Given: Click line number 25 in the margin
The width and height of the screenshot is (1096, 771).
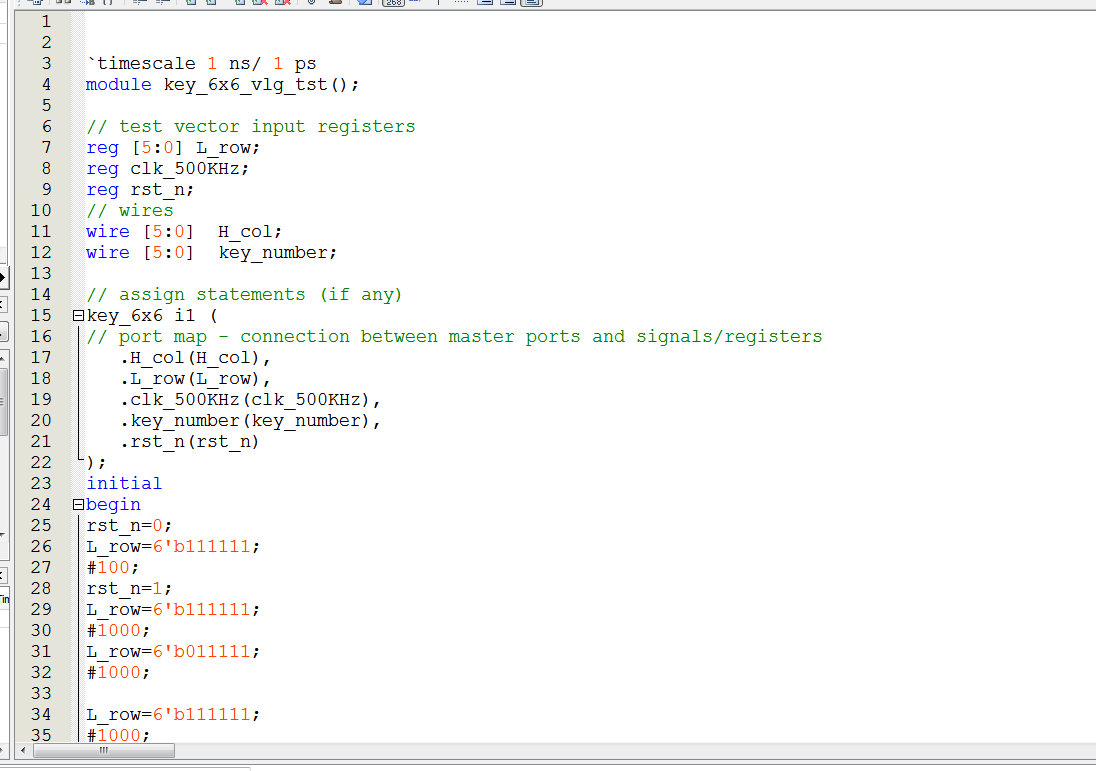Looking at the screenshot, I should click(41, 525).
